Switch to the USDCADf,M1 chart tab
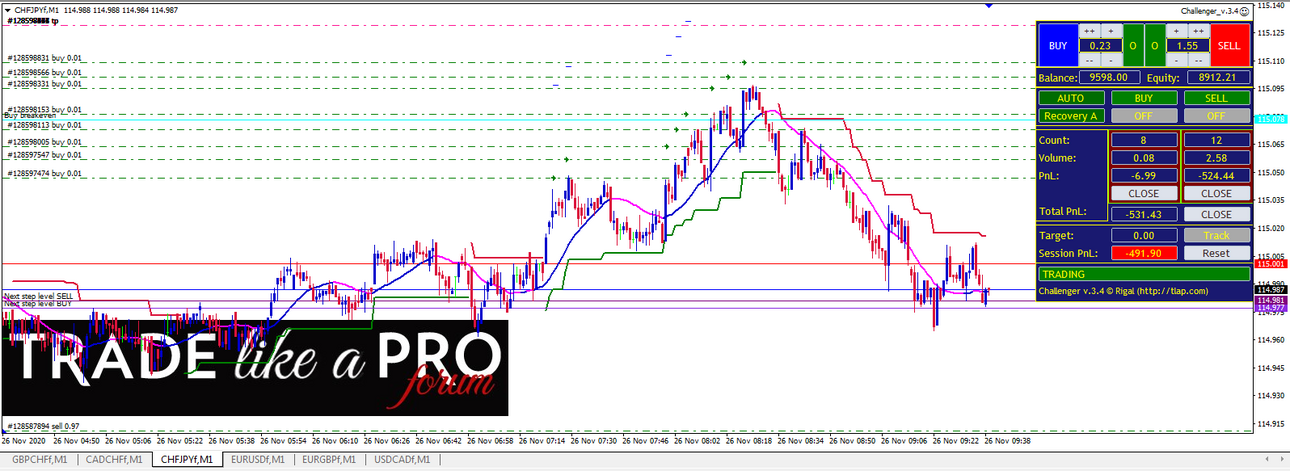Image resolution: width=1290 pixels, height=471 pixels. [x=402, y=460]
